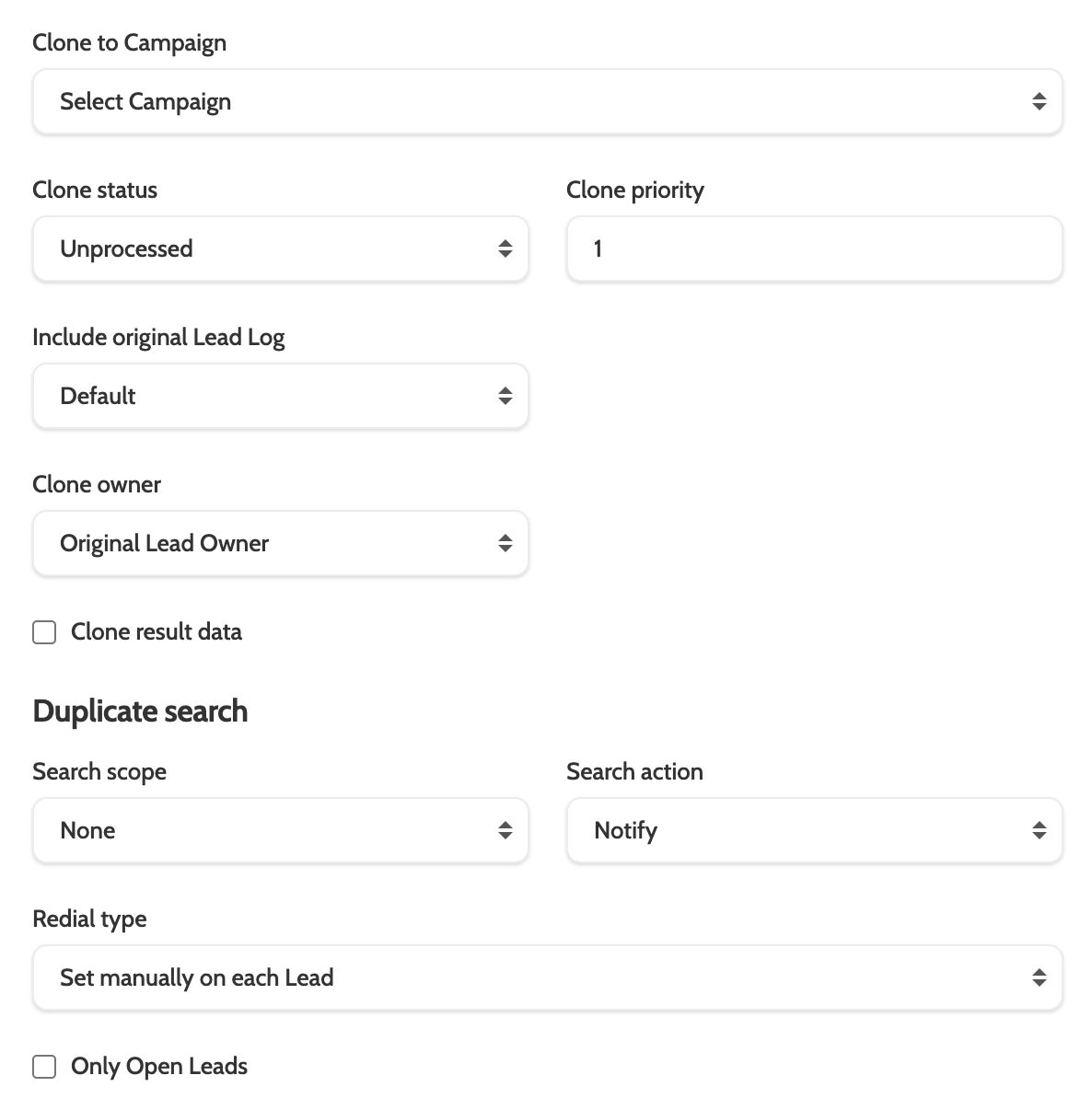Click the 'Only Open Leads' label text
Image resolution: width=1092 pixels, height=1110 pixels.
click(159, 1067)
